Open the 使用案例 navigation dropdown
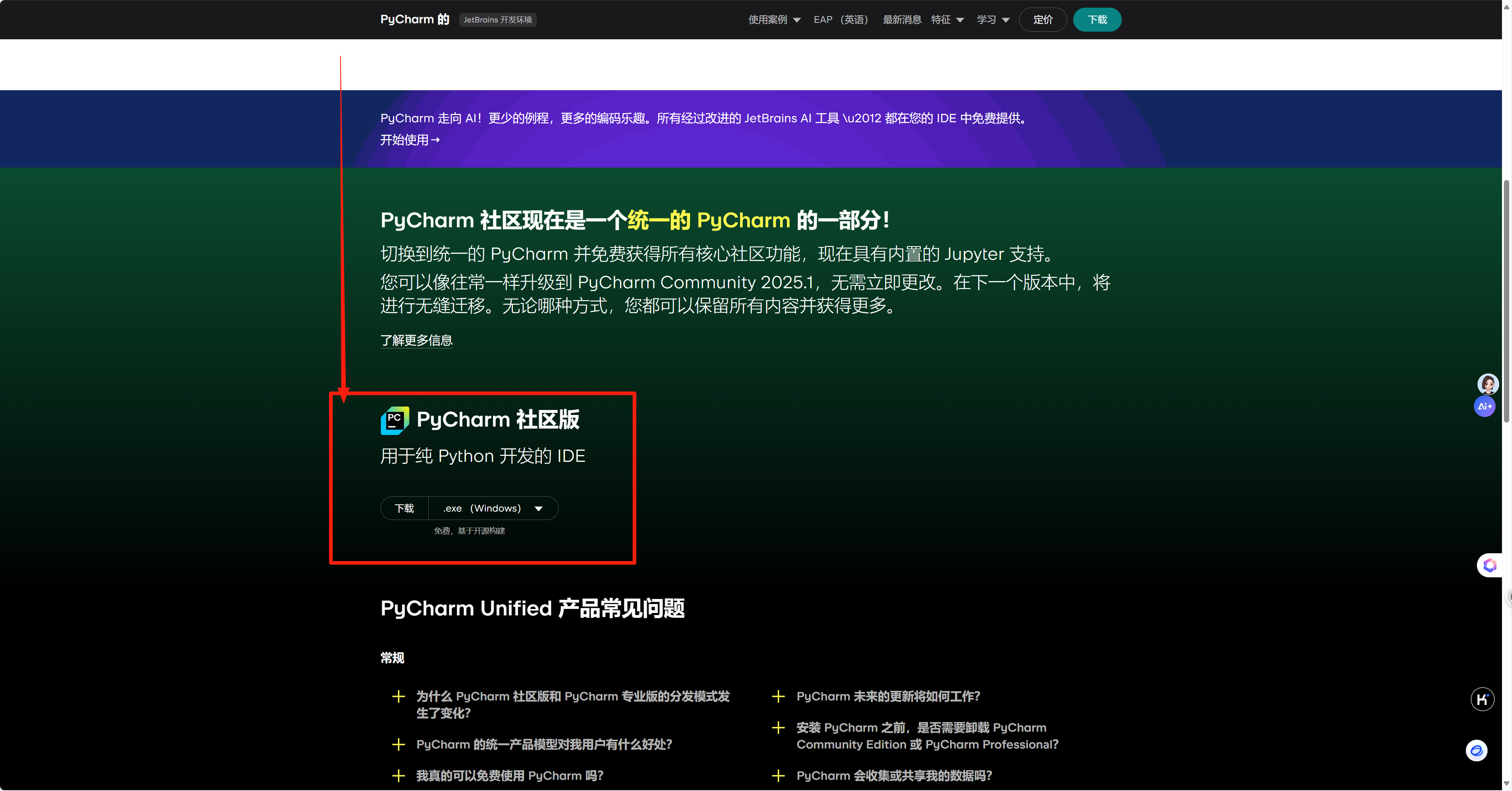 click(x=774, y=20)
